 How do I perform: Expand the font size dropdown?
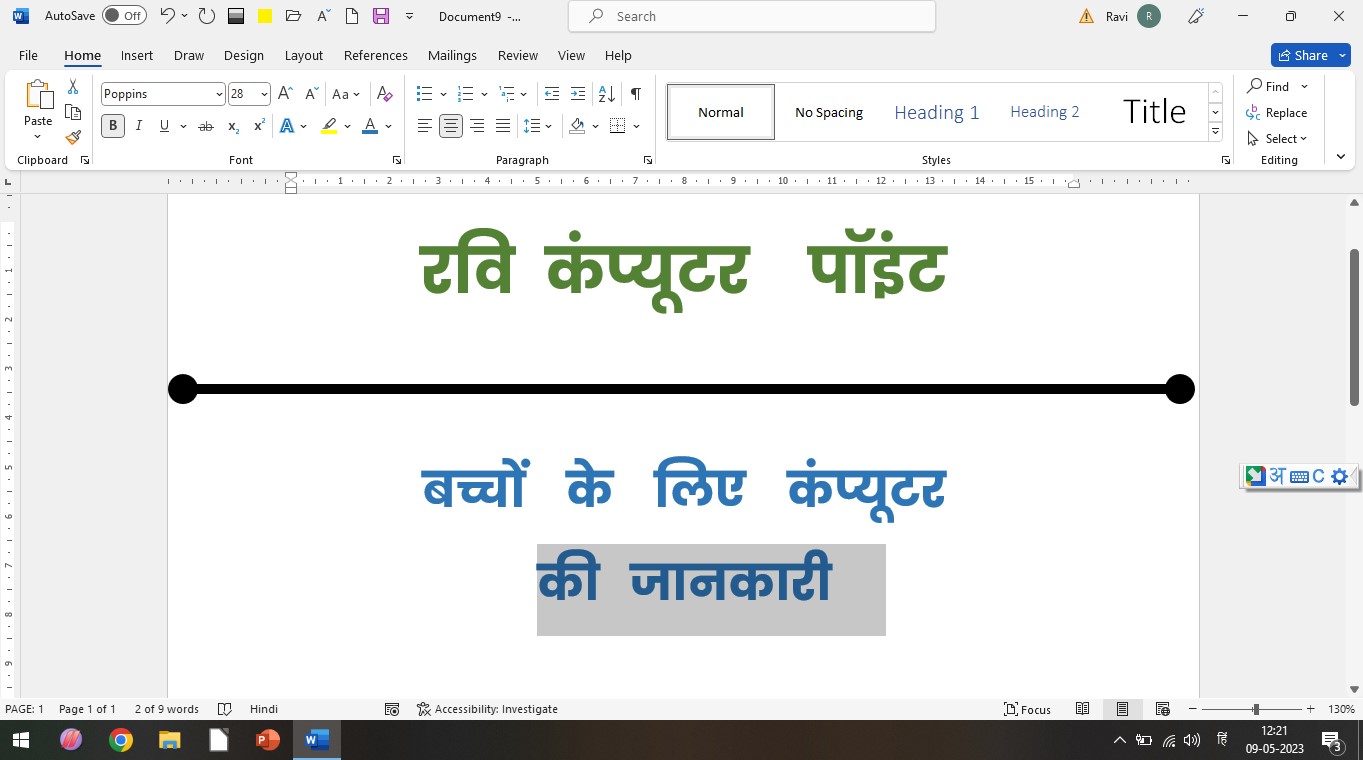264,94
